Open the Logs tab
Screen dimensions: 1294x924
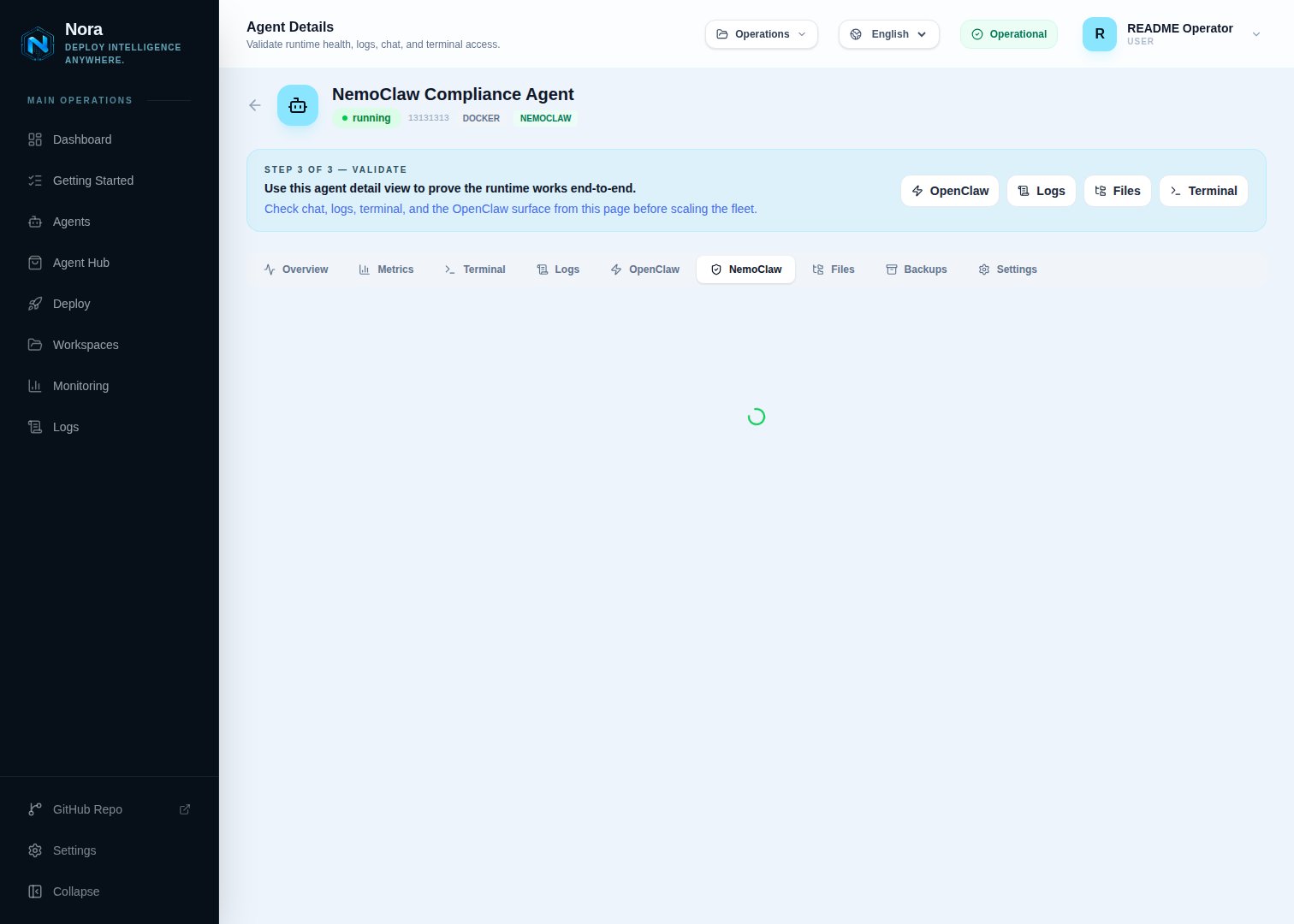coord(558,269)
